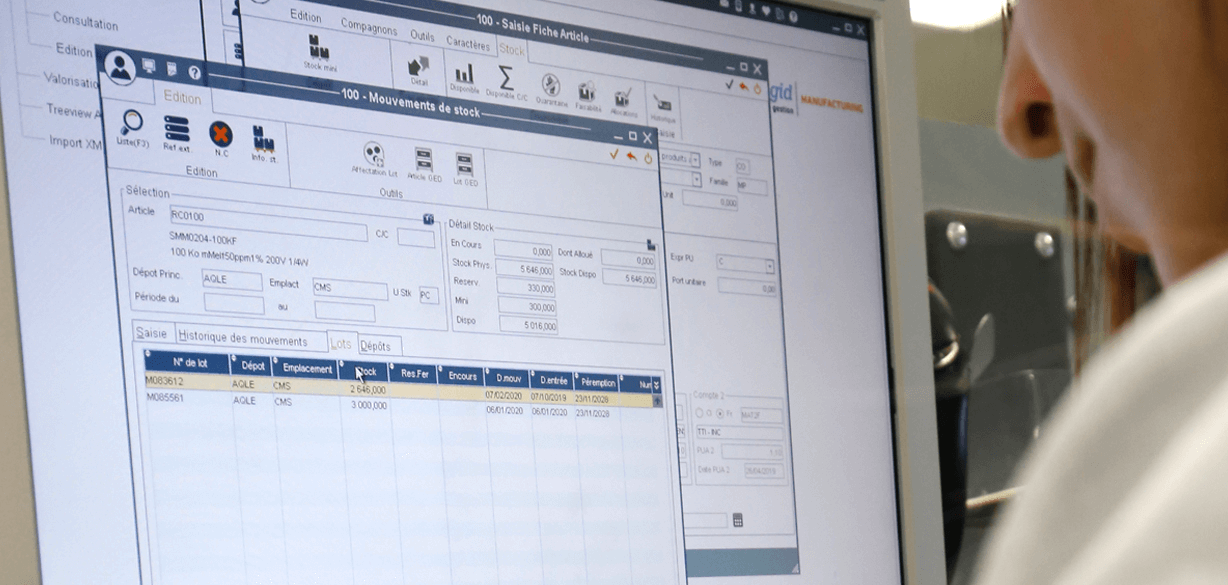Click the U Stk field PC
This screenshot has width=1228, height=585.
point(428,296)
